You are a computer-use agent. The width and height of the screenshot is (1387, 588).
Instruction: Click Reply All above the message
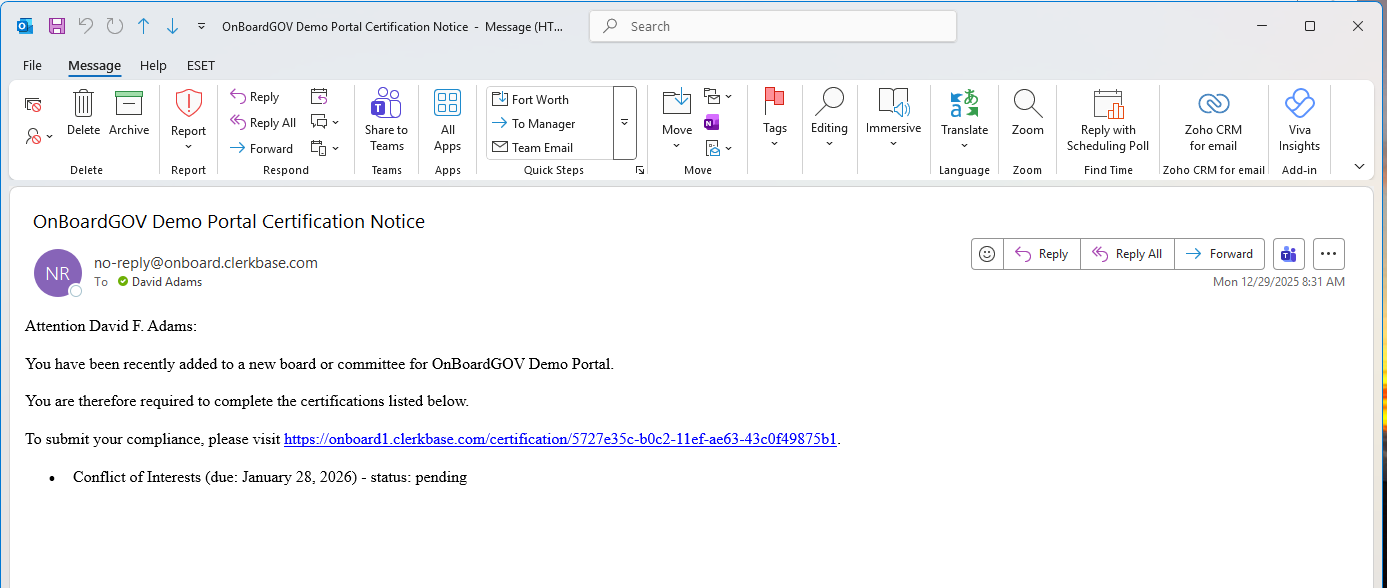pos(1127,253)
